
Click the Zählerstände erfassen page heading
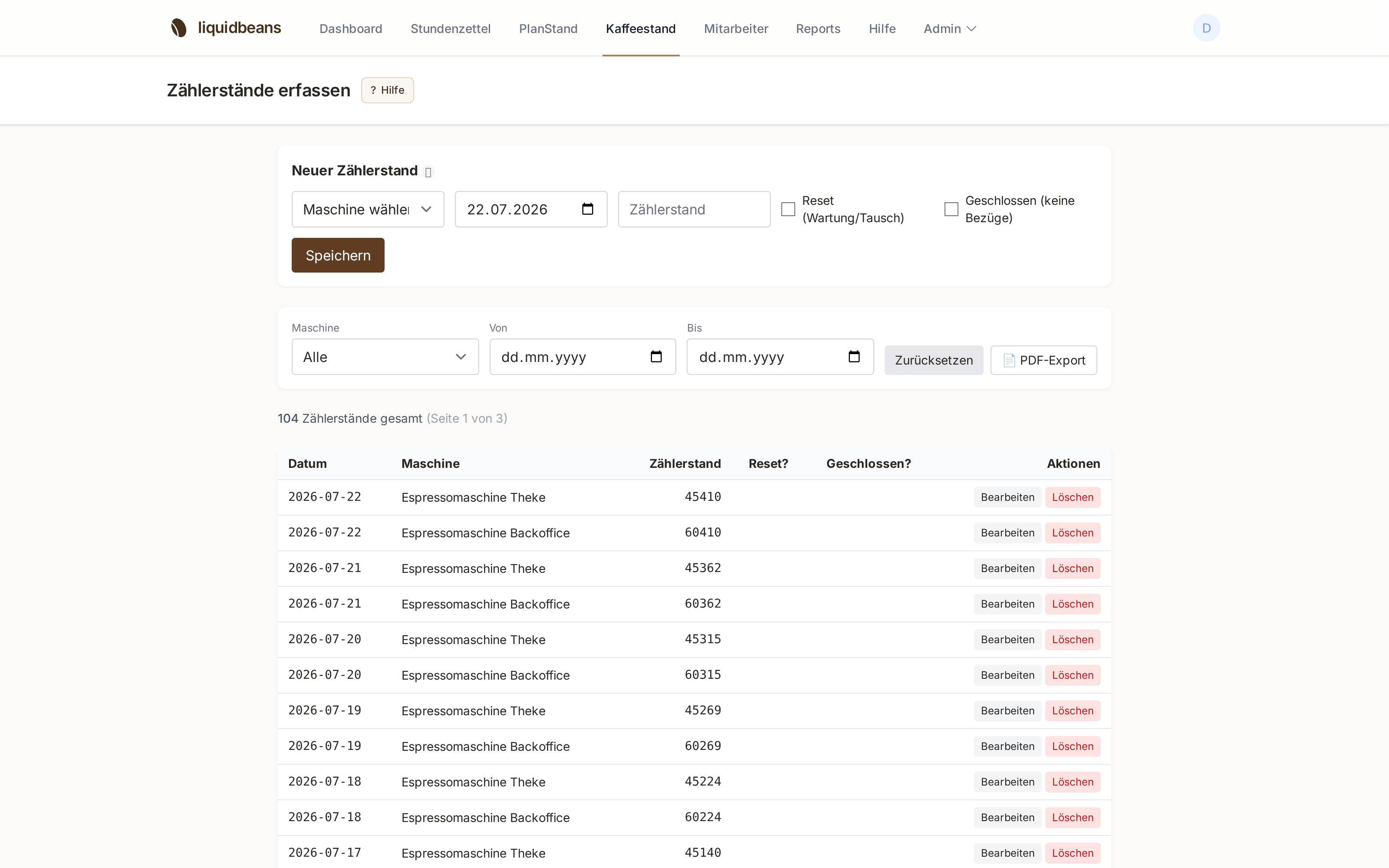tap(258, 90)
